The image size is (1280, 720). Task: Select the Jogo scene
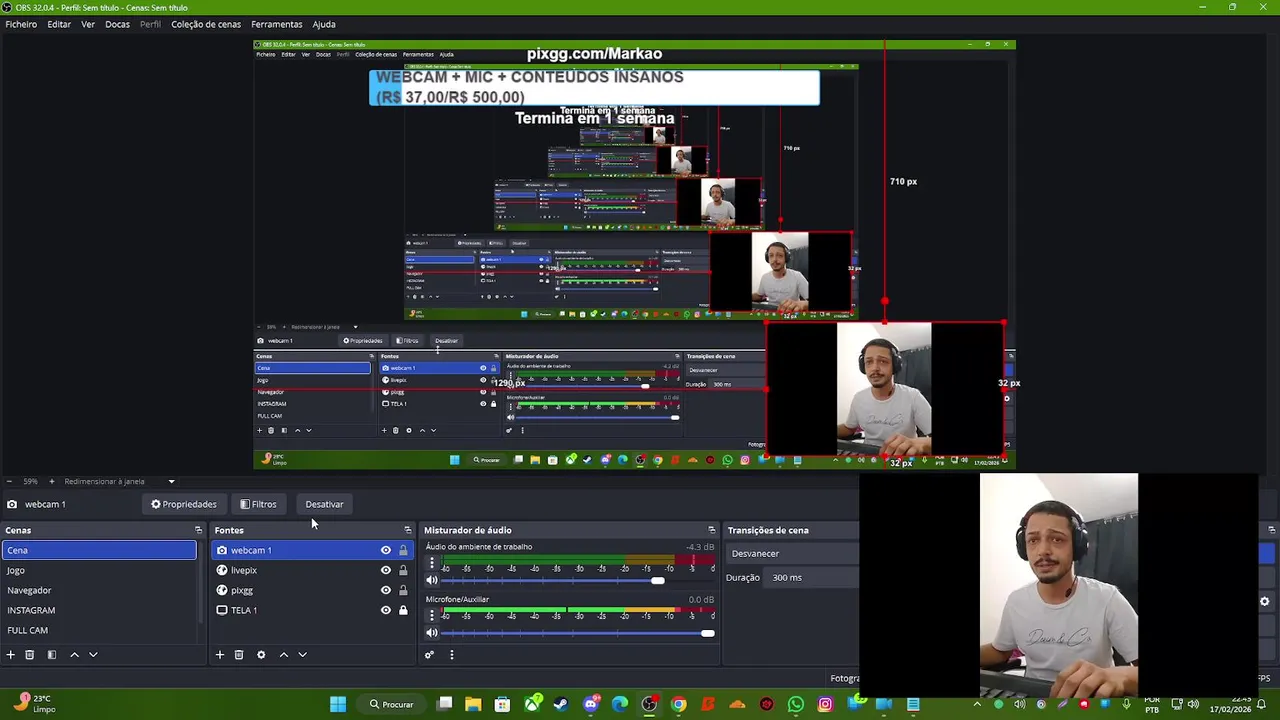[x=100, y=570]
